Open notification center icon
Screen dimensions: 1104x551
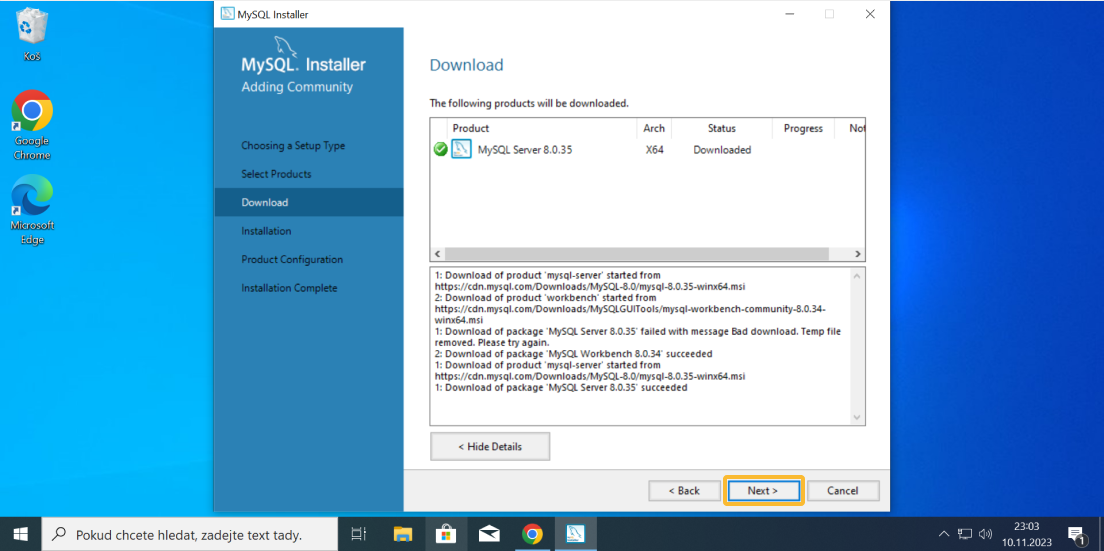[1076, 534]
